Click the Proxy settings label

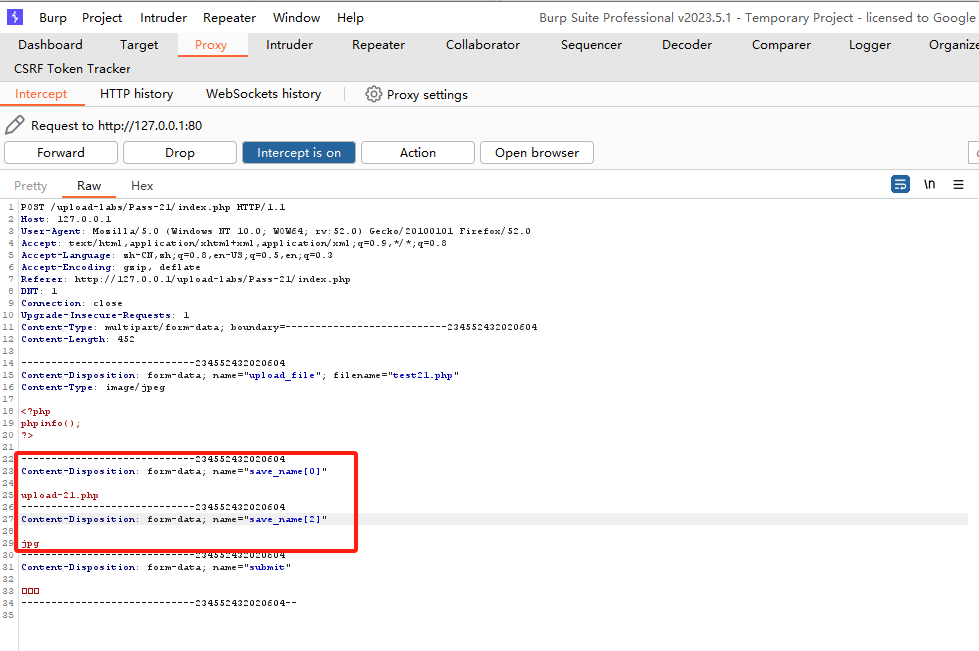click(427, 95)
